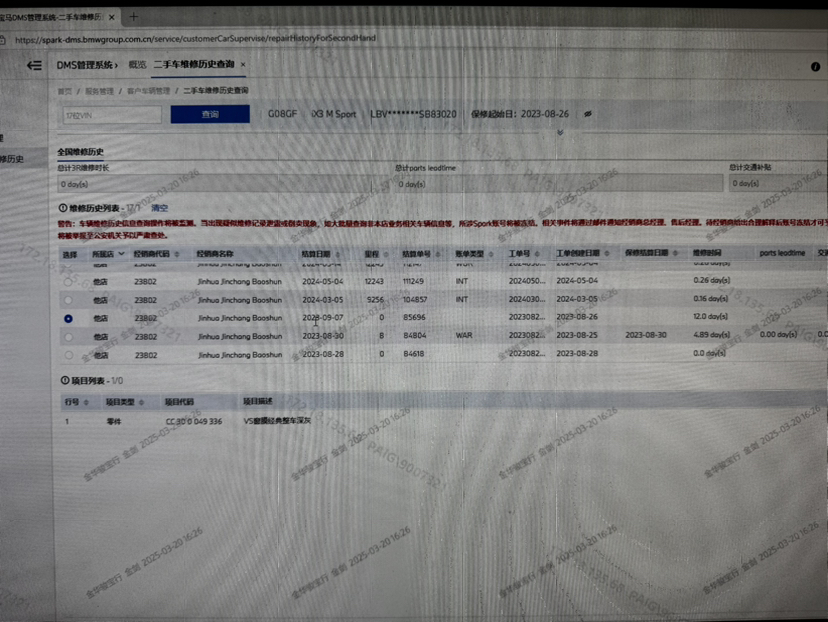
Task: Click the DMS管理系统 menu title
Action: tap(84, 65)
